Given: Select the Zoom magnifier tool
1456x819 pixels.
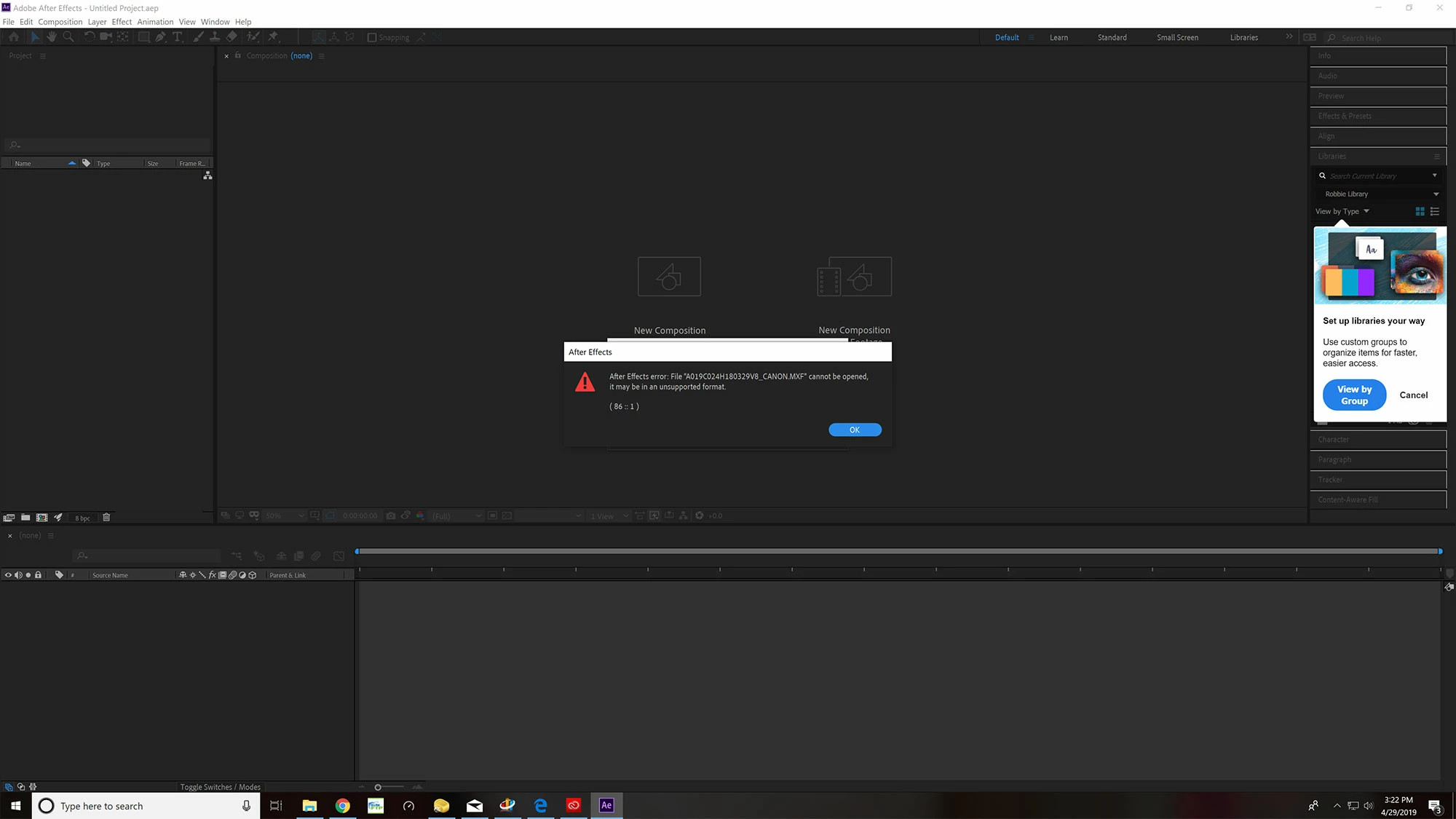Looking at the screenshot, I should (x=68, y=36).
